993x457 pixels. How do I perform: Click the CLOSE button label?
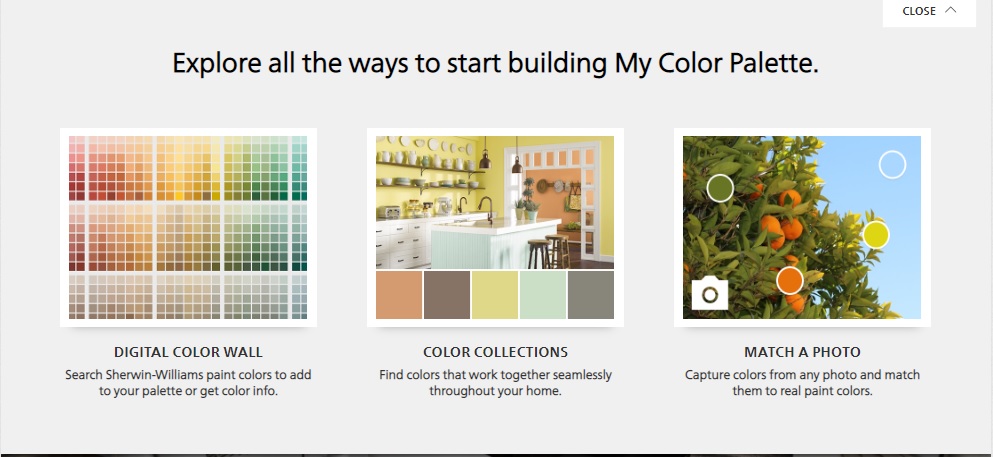[x=919, y=11]
